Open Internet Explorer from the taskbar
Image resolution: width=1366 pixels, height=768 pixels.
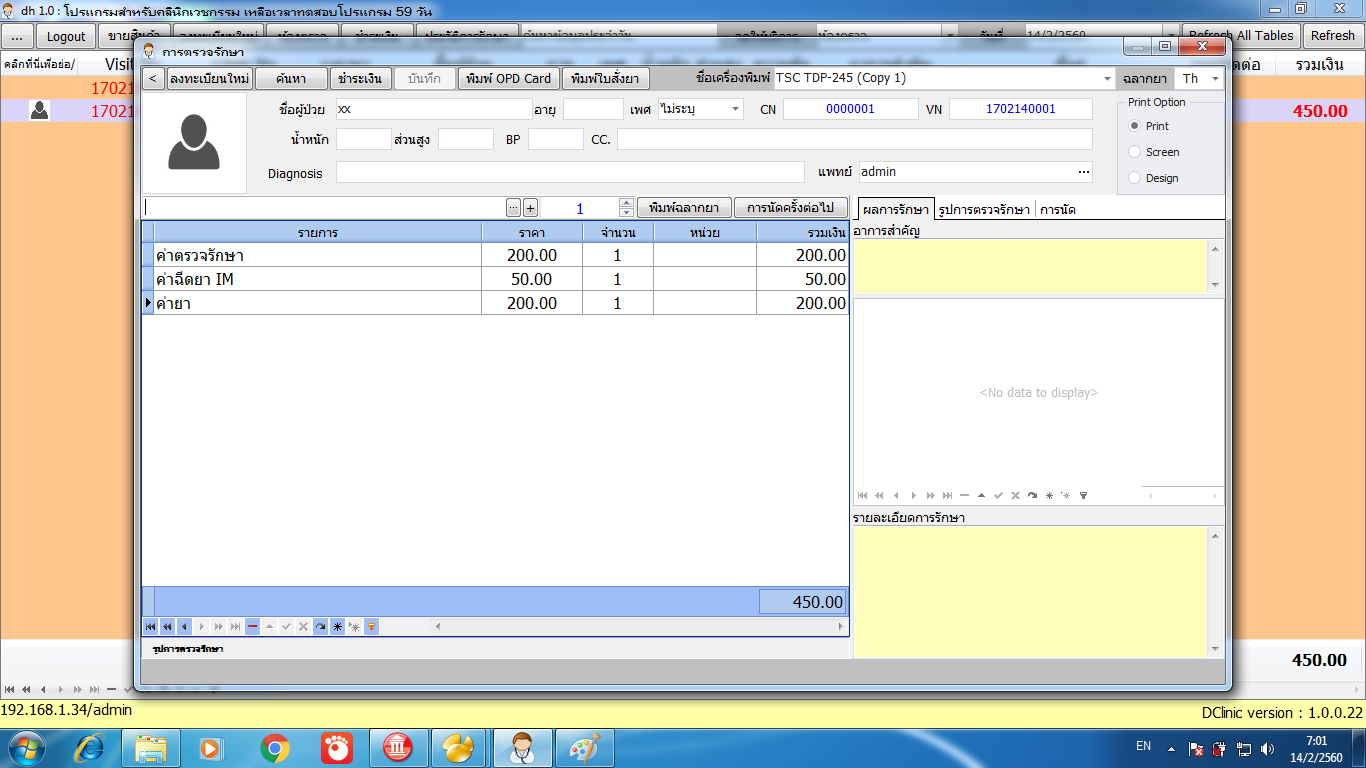pyautogui.click(x=89, y=747)
